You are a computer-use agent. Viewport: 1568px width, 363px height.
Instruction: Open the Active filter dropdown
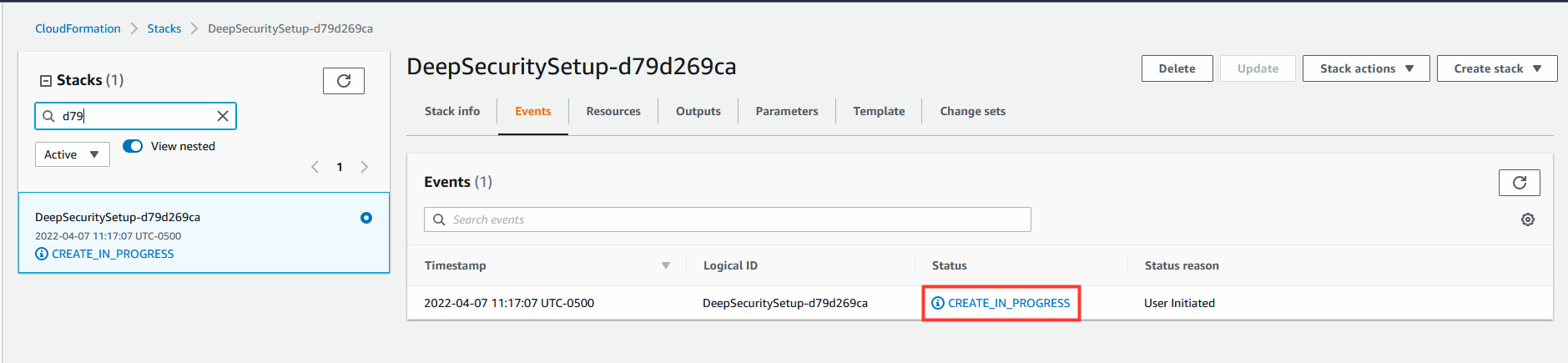[73, 154]
